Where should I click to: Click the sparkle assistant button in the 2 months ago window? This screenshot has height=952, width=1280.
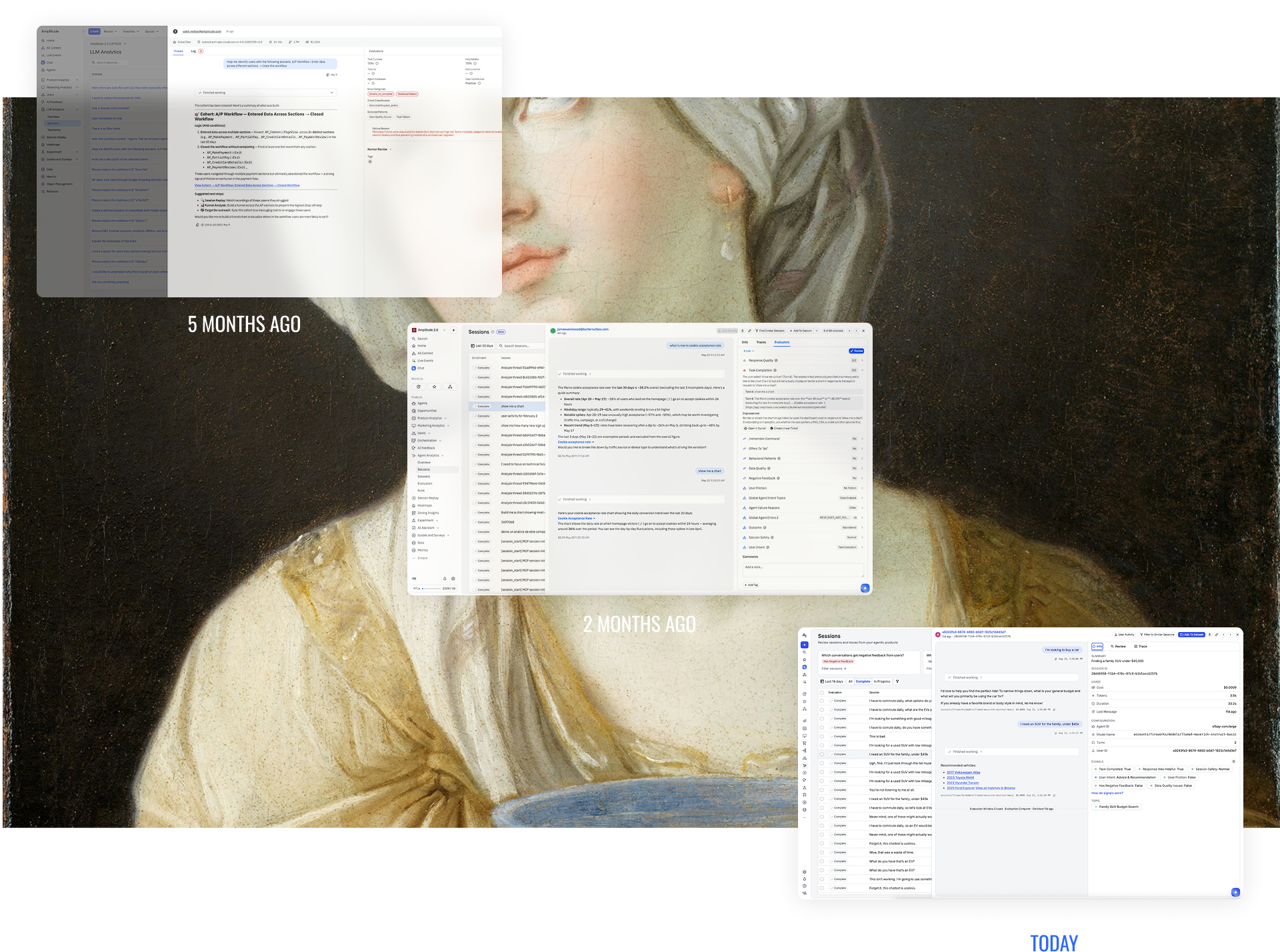(x=865, y=588)
